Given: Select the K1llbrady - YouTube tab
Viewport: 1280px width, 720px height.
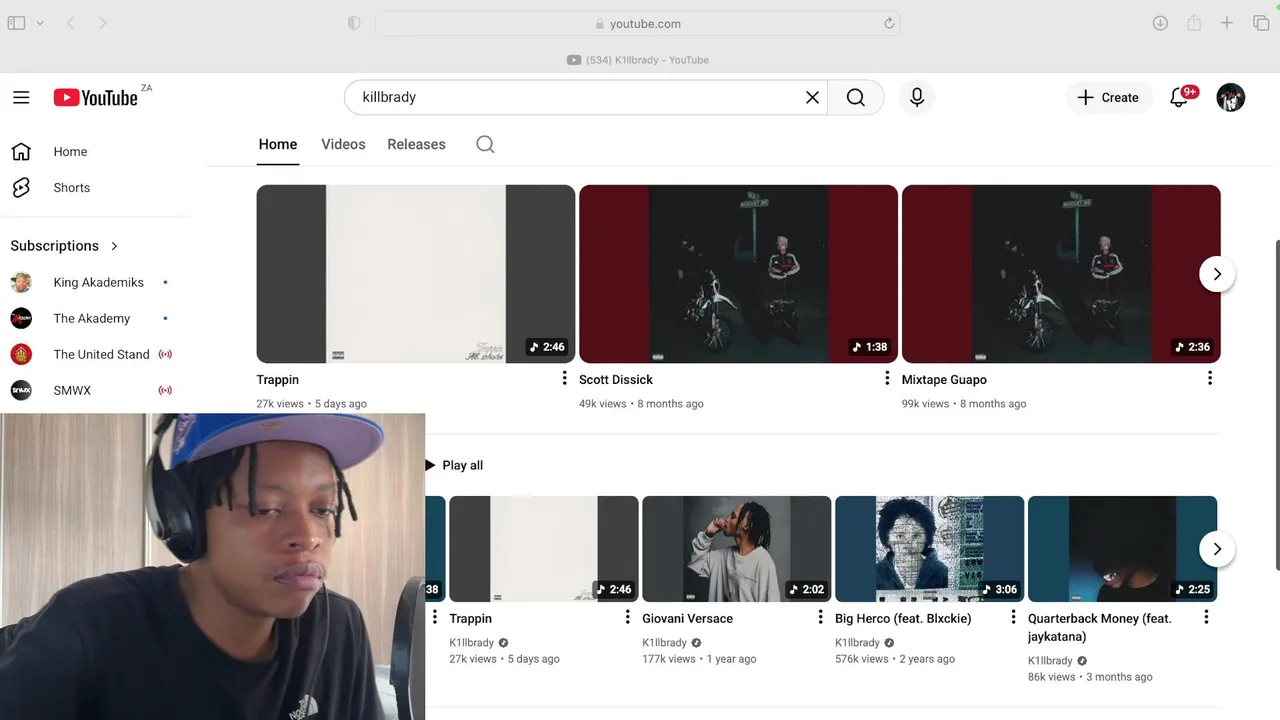Looking at the screenshot, I should [x=638, y=60].
